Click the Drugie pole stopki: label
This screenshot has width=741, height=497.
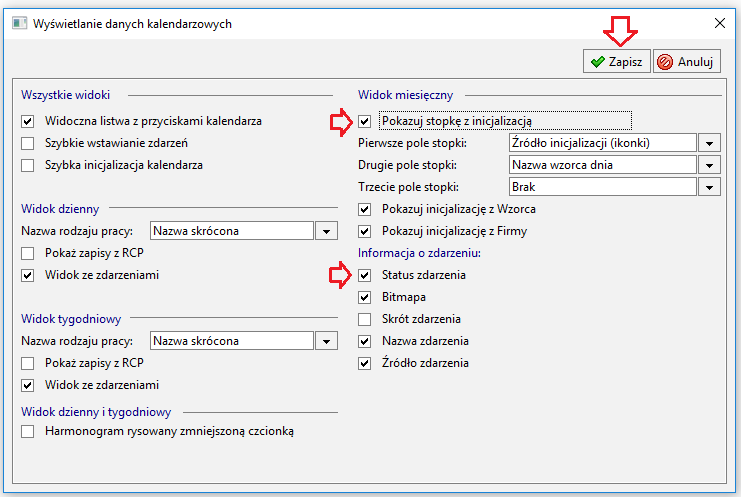pyautogui.click(x=407, y=165)
